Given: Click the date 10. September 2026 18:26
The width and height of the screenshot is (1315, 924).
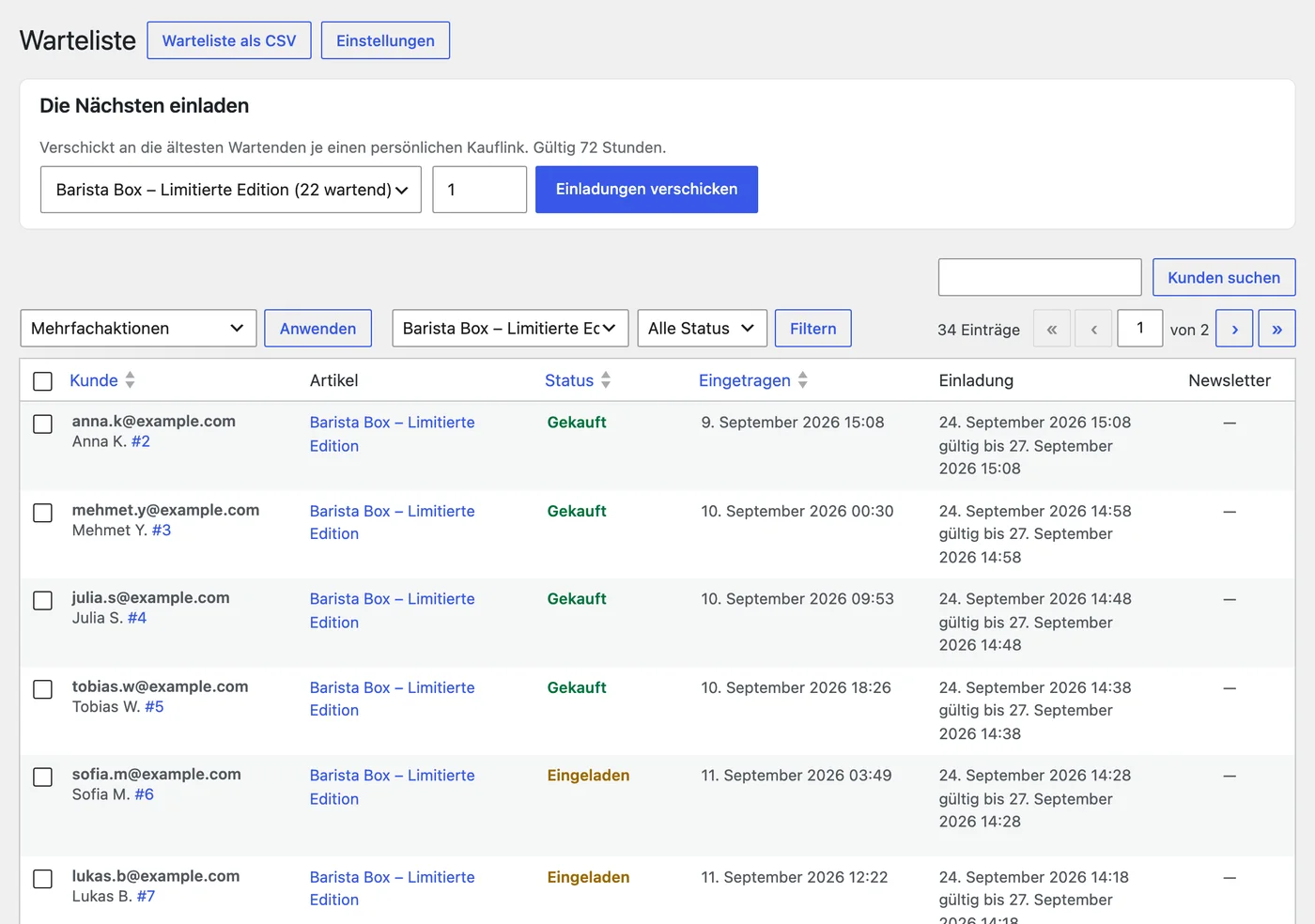Looking at the screenshot, I should [796, 687].
